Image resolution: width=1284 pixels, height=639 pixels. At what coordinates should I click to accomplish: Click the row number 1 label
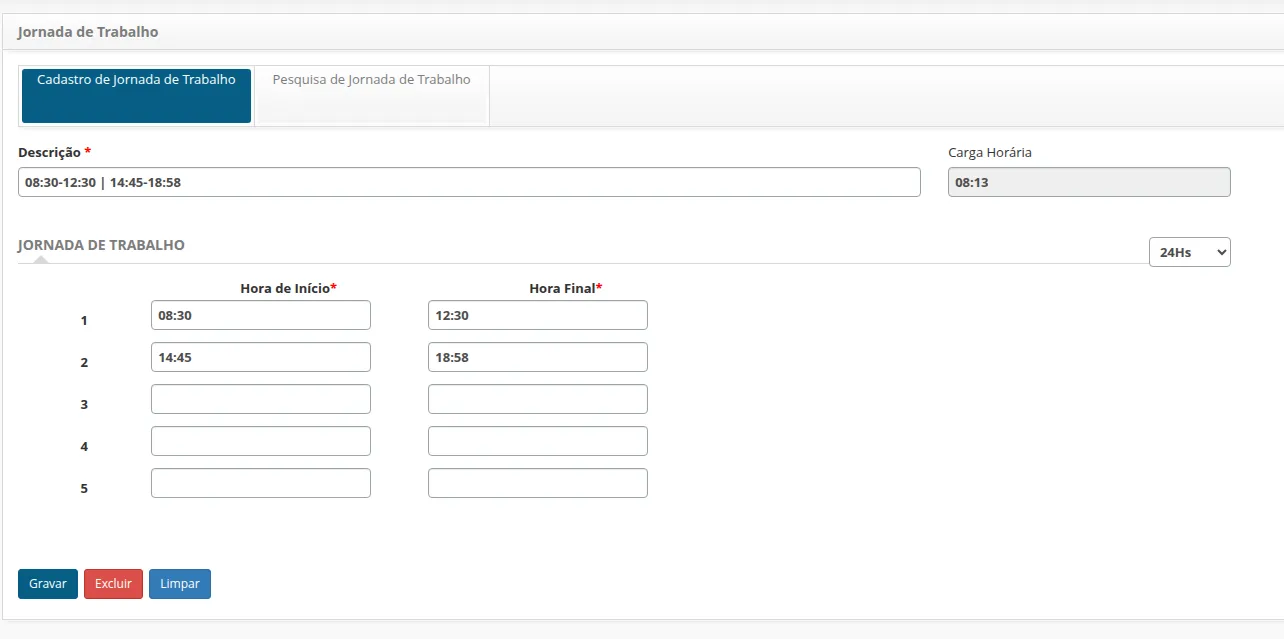click(84, 321)
